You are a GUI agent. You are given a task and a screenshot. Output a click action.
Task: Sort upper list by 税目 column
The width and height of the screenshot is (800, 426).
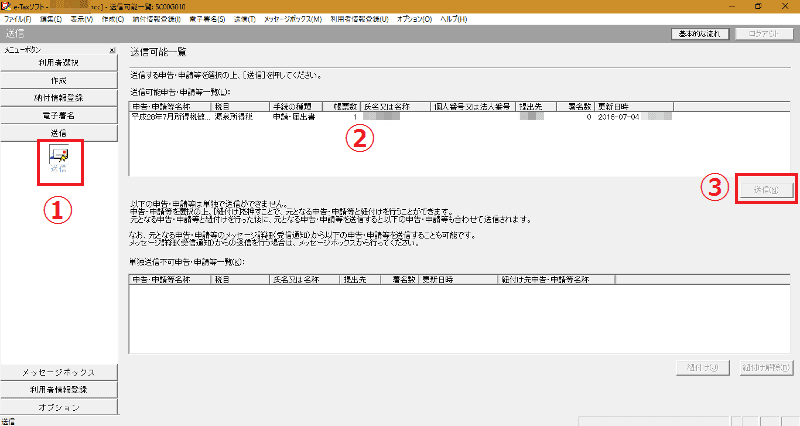click(240, 107)
